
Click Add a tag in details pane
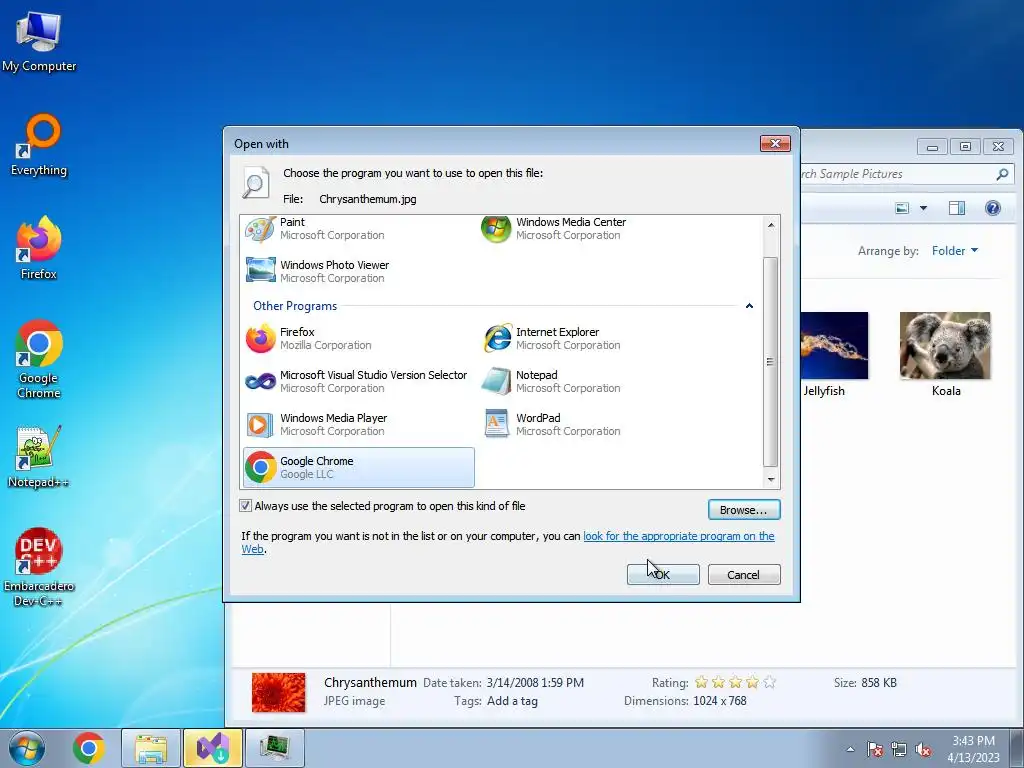[x=513, y=701]
